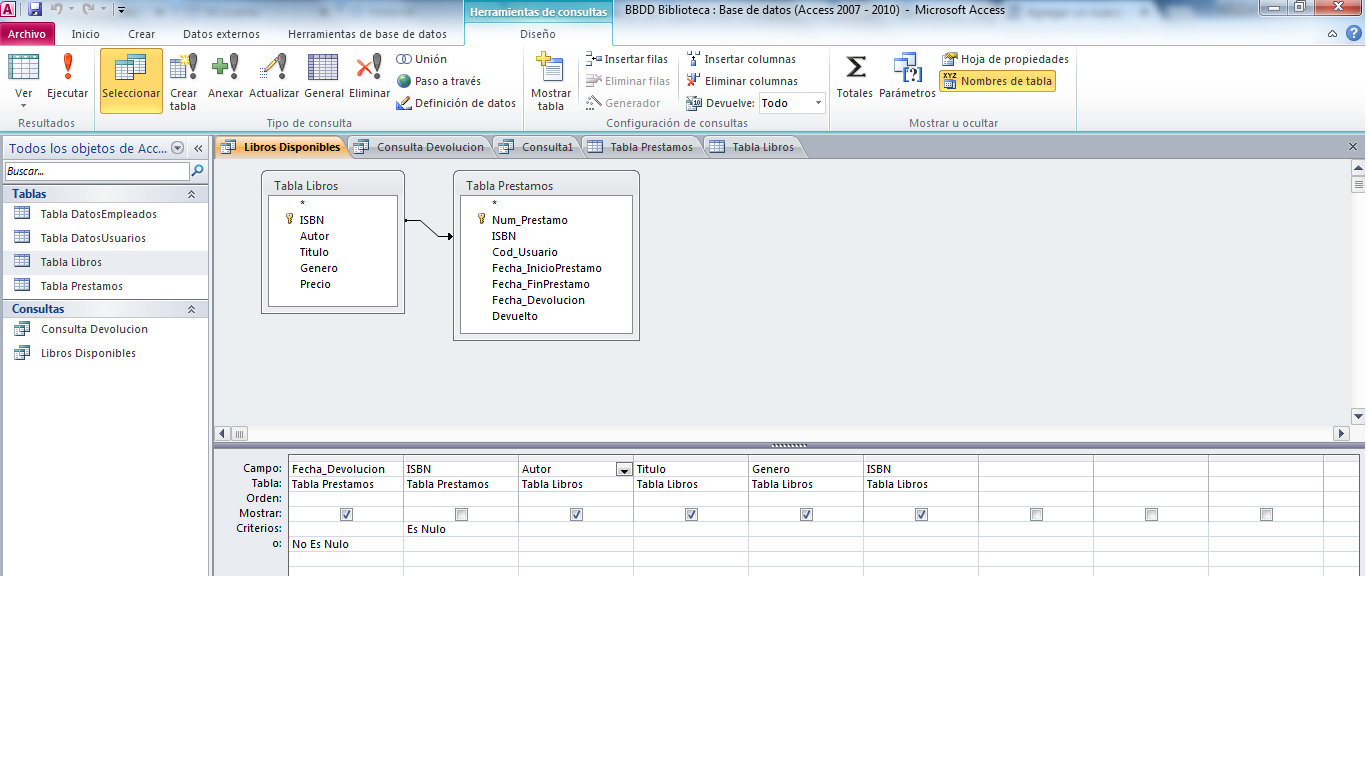Image resolution: width=1367 pixels, height=768 pixels.
Task: Collapse the navigation pane with double chevron
Action: 198,148
